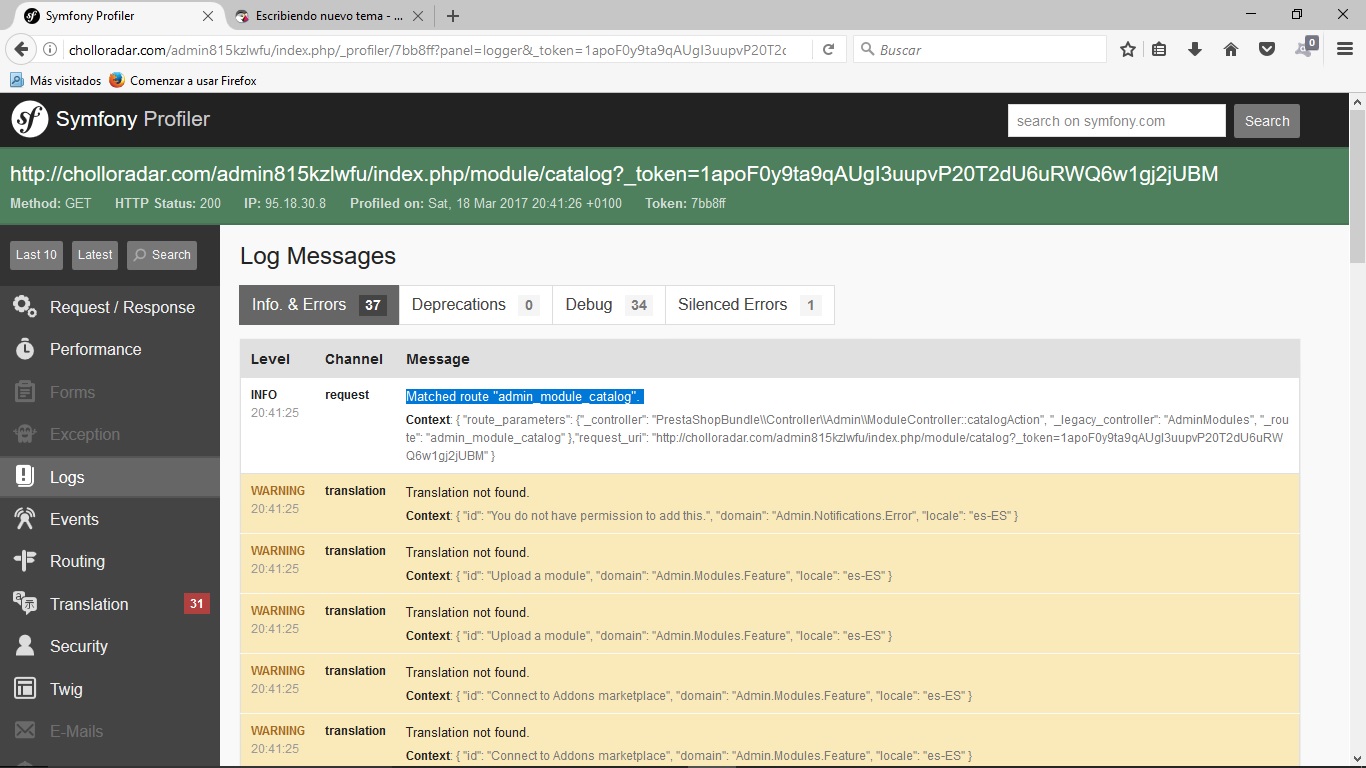The height and width of the screenshot is (768, 1366).
Task: Switch to the Silenced Errors tab
Action: 750,305
